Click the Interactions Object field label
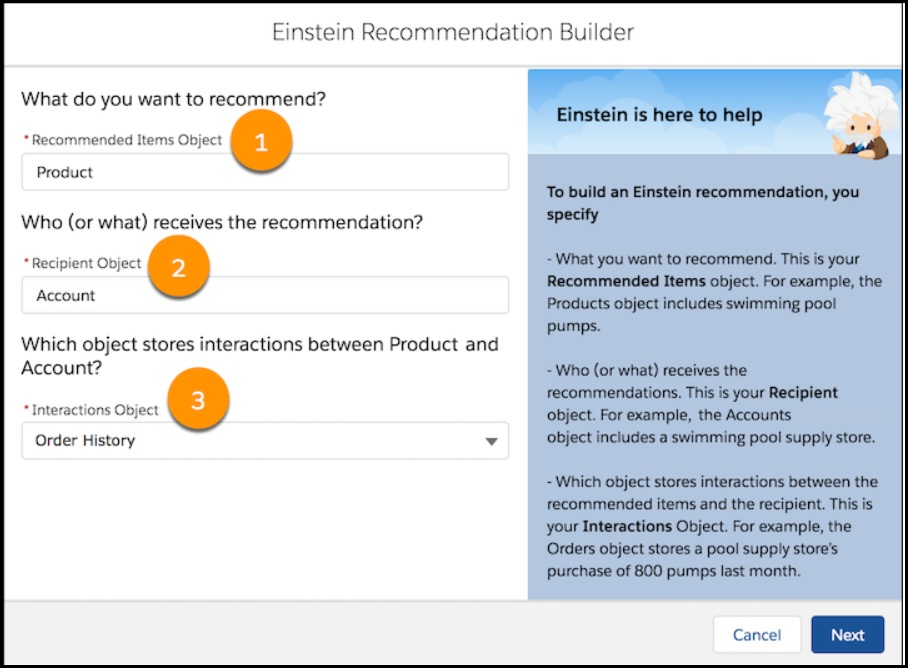This screenshot has height=668, width=908. pyautogui.click(x=95, y=410)
